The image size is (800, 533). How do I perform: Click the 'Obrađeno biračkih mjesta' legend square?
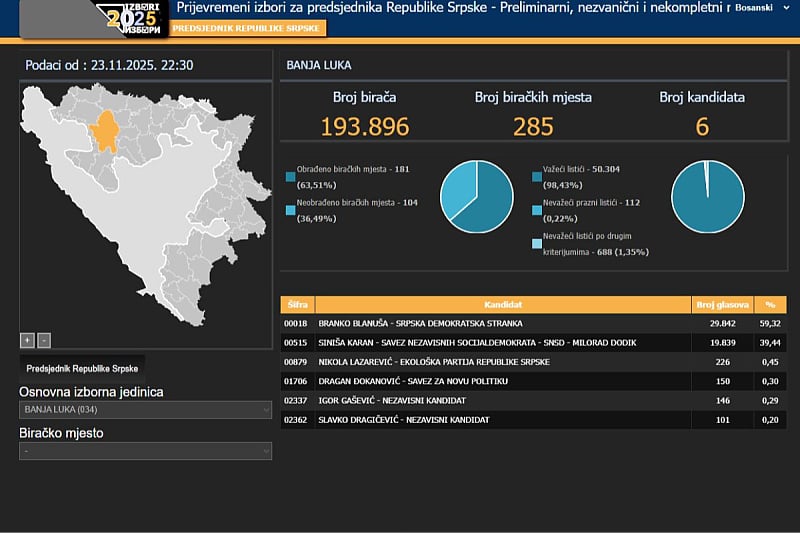point(290,177)
